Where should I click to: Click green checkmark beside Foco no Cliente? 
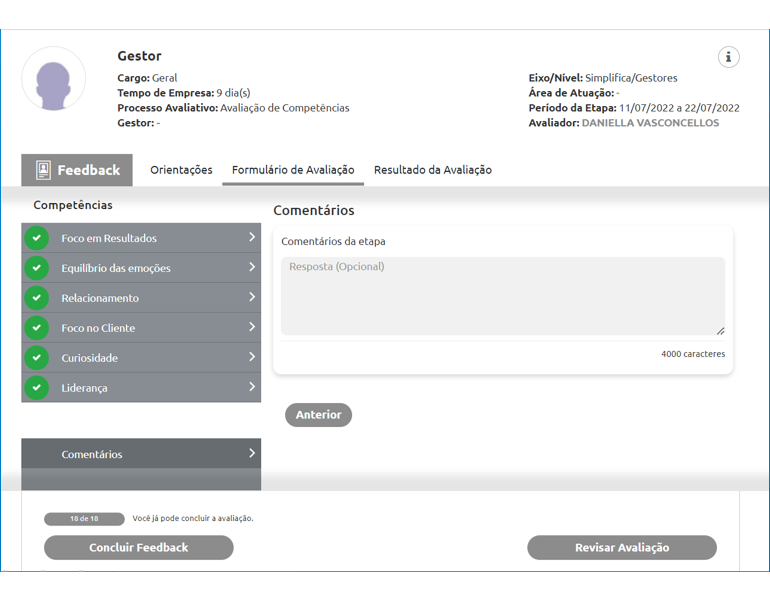[x=37, y=328]
